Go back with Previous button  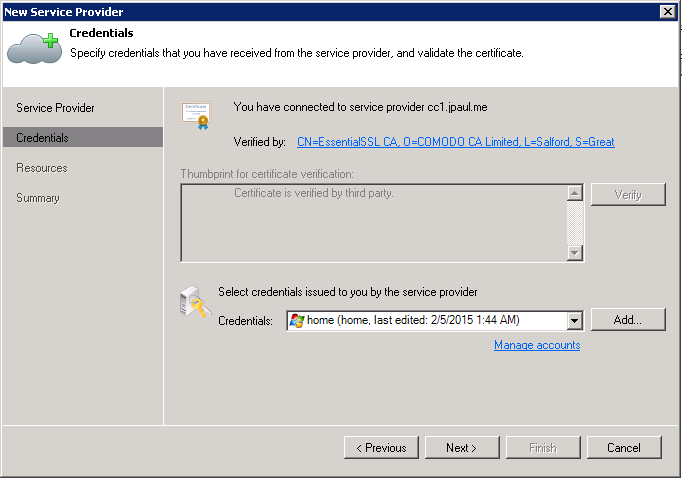tap(381, 448)
